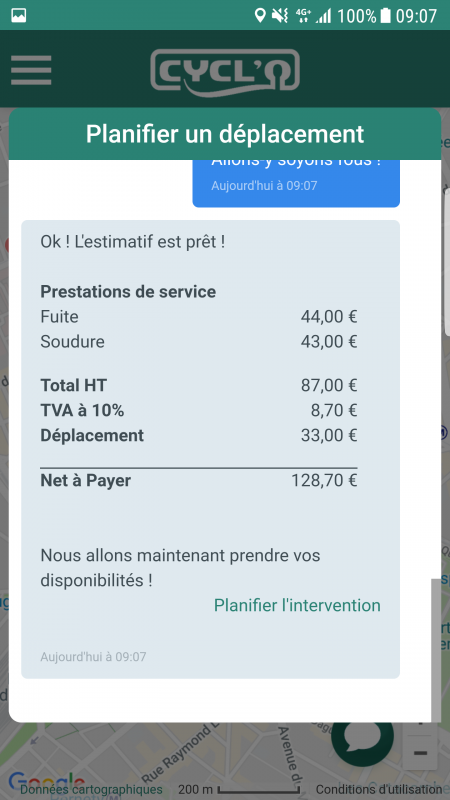The height and width of the screenshot is (800, 450).
Task: Tap the battery status icon
Action: pyautogui.click(x=386, y=15)
